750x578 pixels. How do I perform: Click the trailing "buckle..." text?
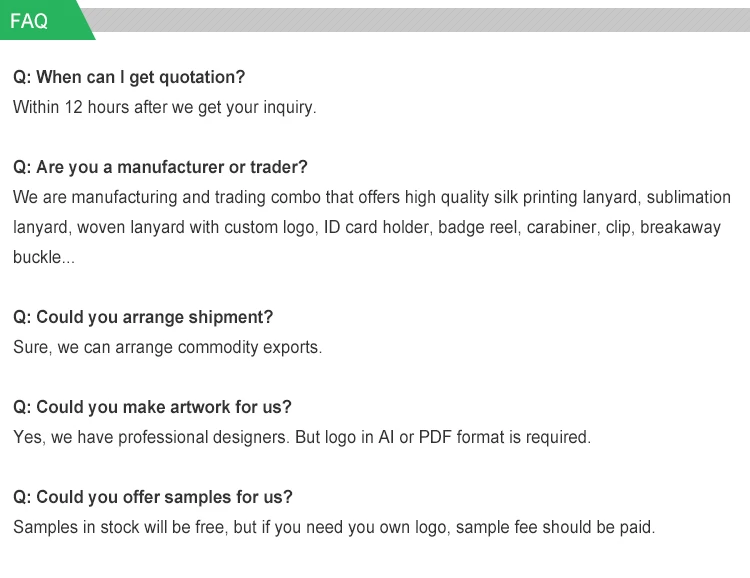(43, 257)
